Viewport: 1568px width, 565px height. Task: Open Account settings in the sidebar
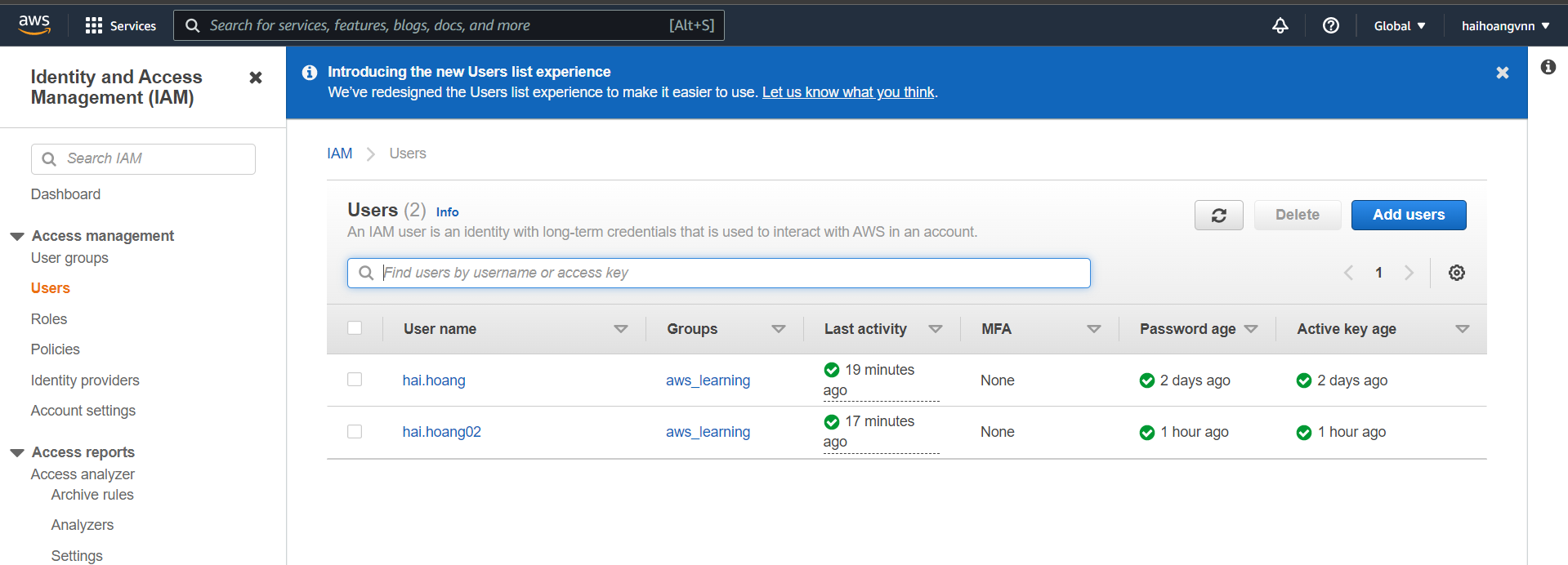coord(83,411)
